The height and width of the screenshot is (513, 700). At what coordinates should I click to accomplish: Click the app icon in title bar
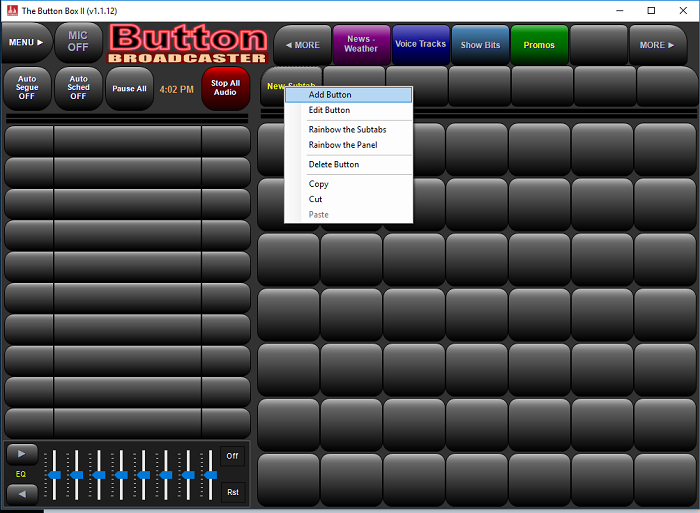coord(12,10)
